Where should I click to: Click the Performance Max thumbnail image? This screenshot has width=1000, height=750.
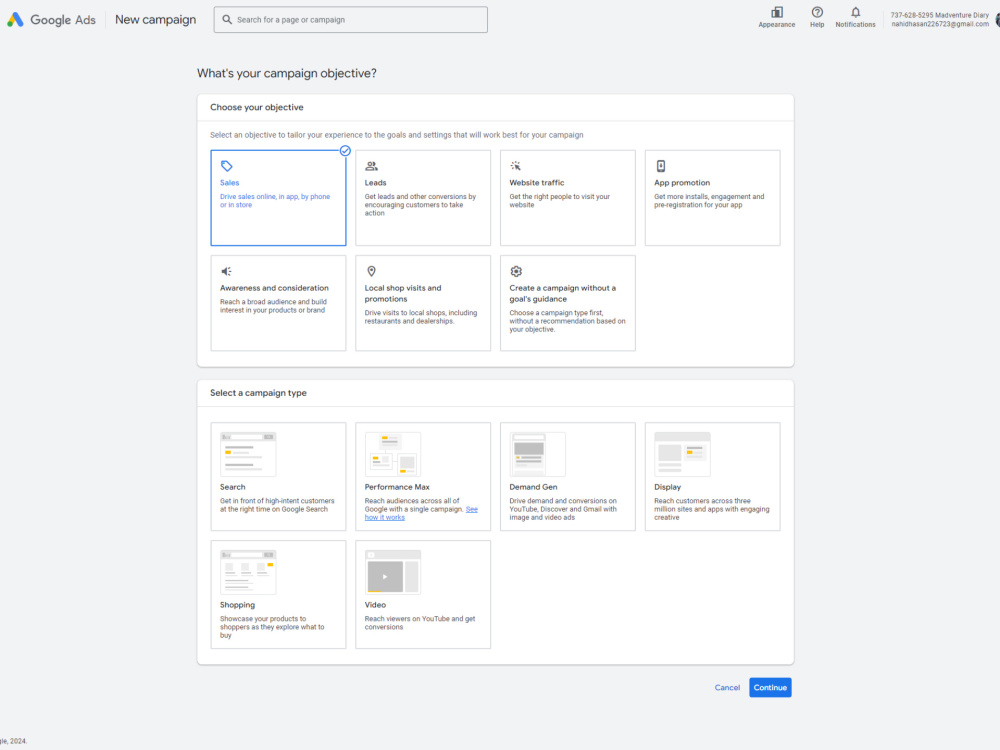pyautogui.click(x=393, y=454)
